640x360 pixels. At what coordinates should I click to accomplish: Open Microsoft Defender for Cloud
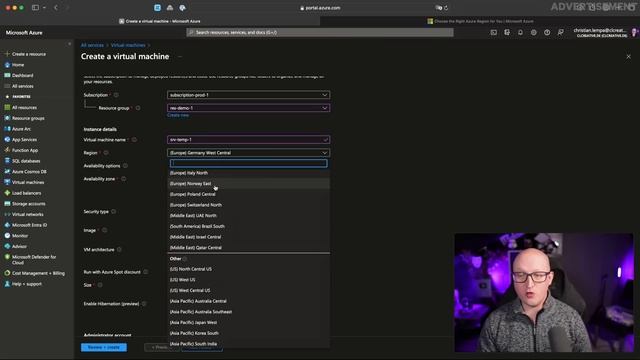click(31, 260)
